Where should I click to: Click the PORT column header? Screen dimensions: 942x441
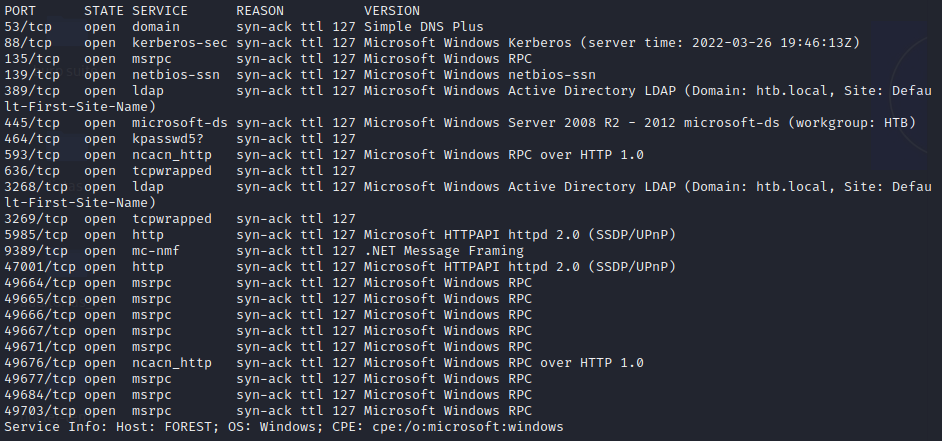pyautogui.click(x=21, y=9)
